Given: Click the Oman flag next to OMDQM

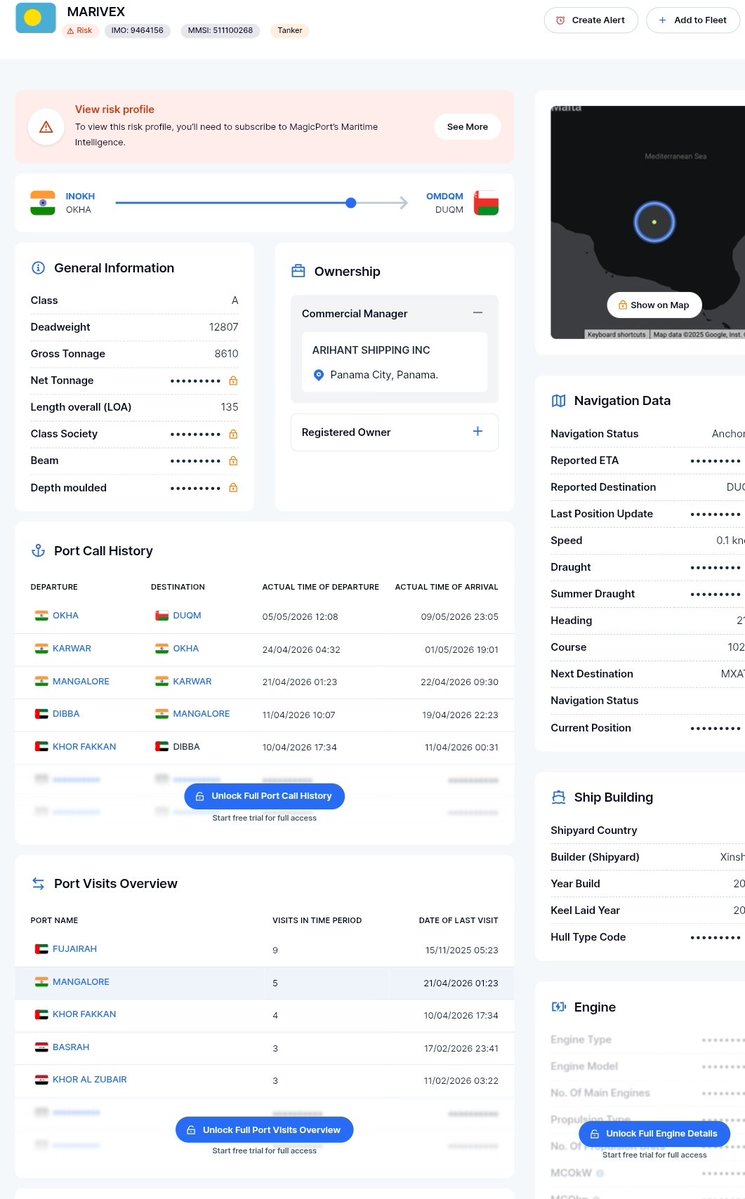Looking at the screenshot, I should click(486, 203).
